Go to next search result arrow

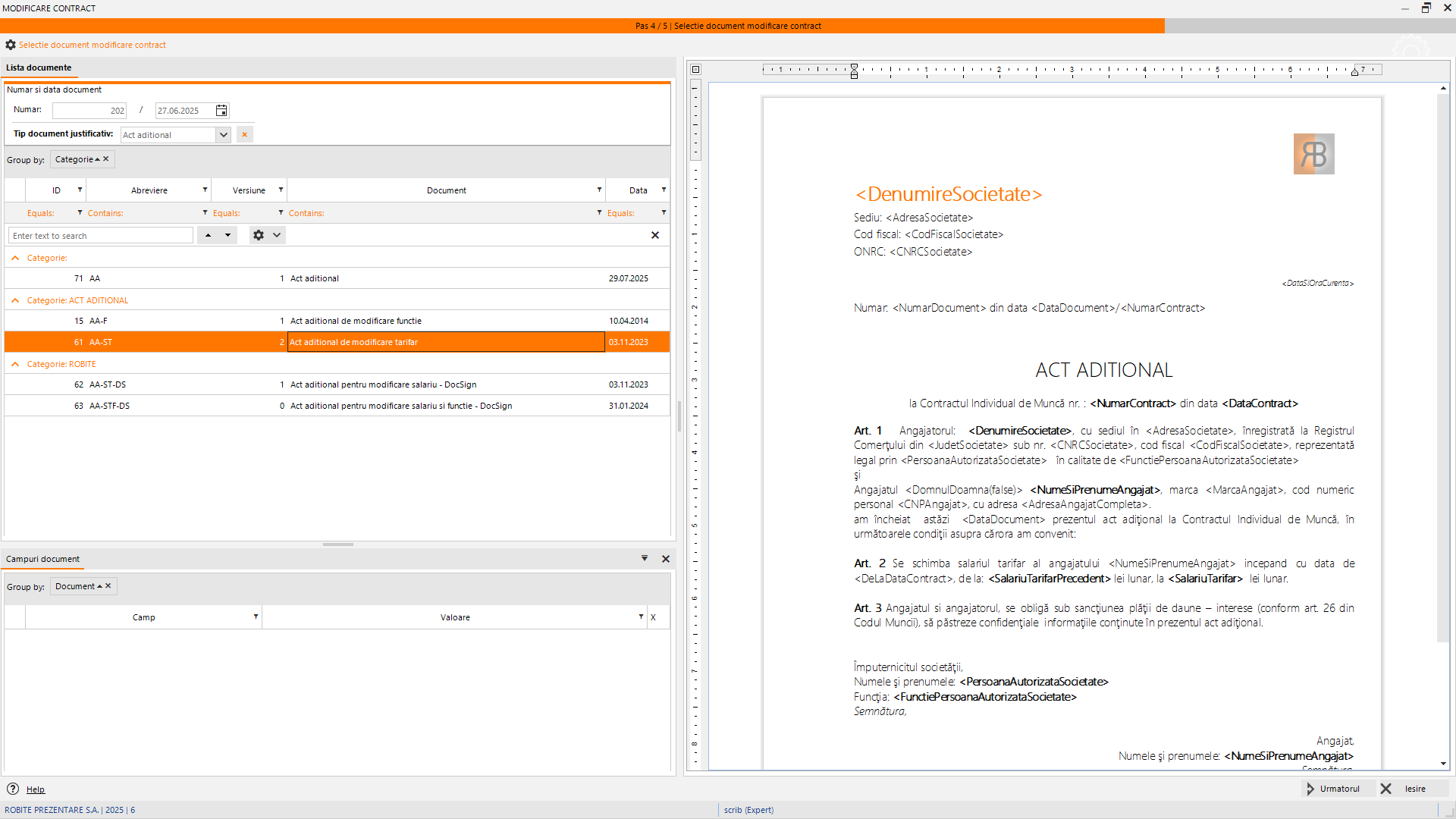227,235
